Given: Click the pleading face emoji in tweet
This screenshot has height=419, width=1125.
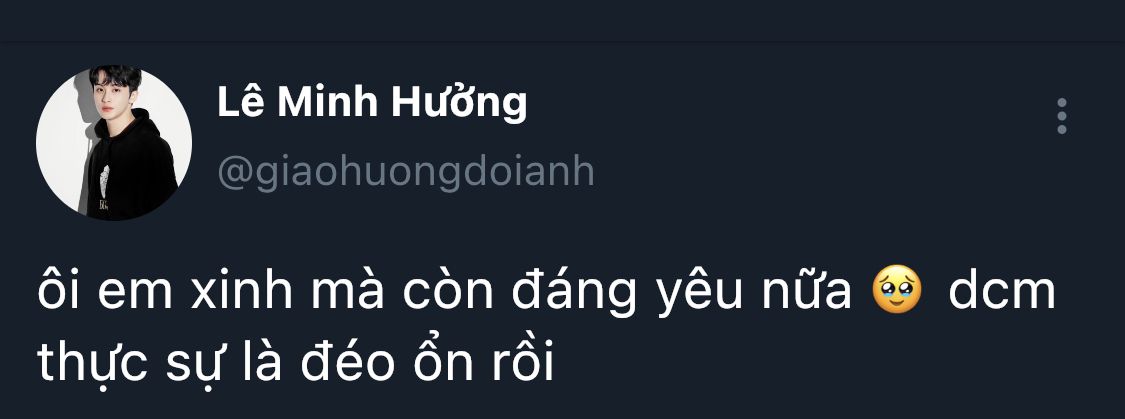Looking at the screenshot, I should click(x=896, y=292).
